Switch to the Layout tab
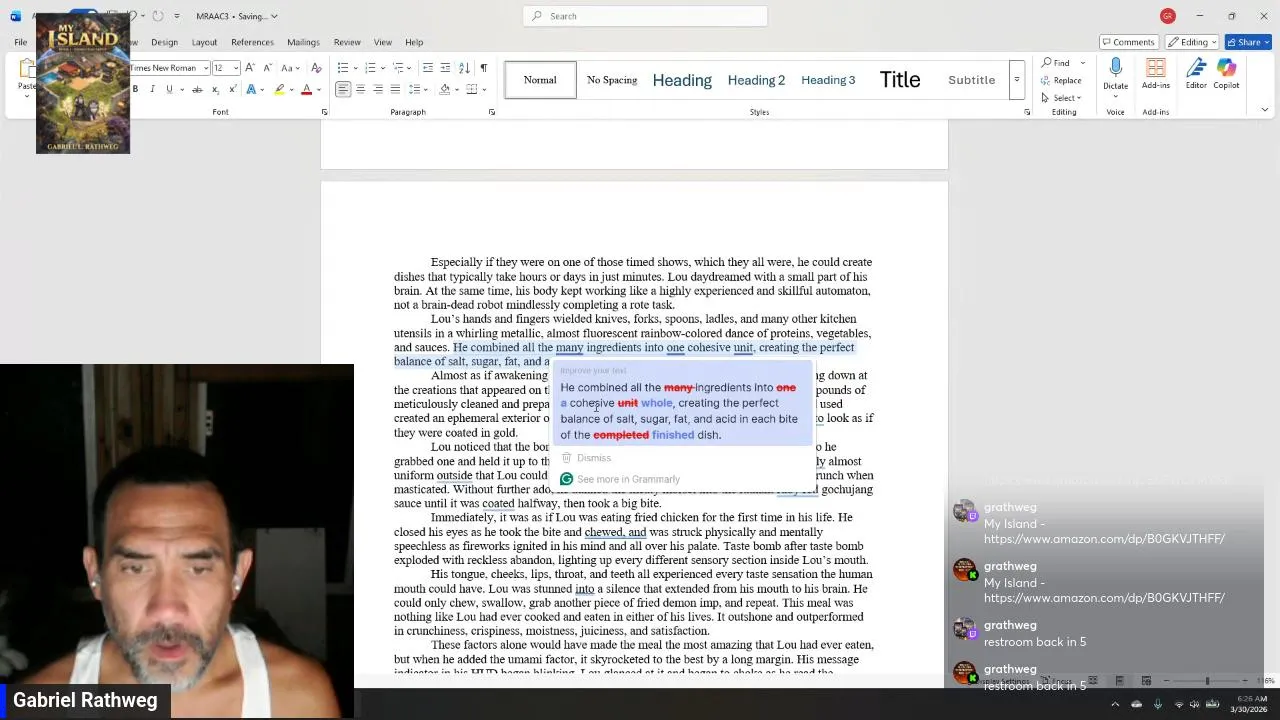Screen dimensions: 1280x720 coord(204,42)
